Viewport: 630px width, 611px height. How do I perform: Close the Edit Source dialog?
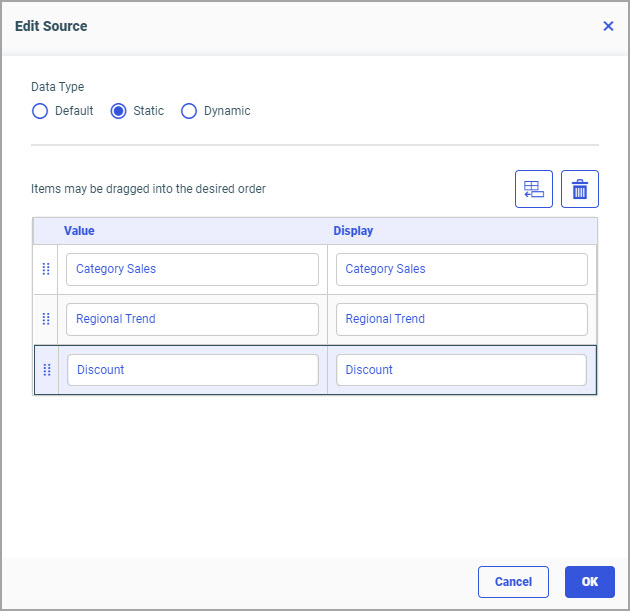pyautogui.click(x=608, y=26)
